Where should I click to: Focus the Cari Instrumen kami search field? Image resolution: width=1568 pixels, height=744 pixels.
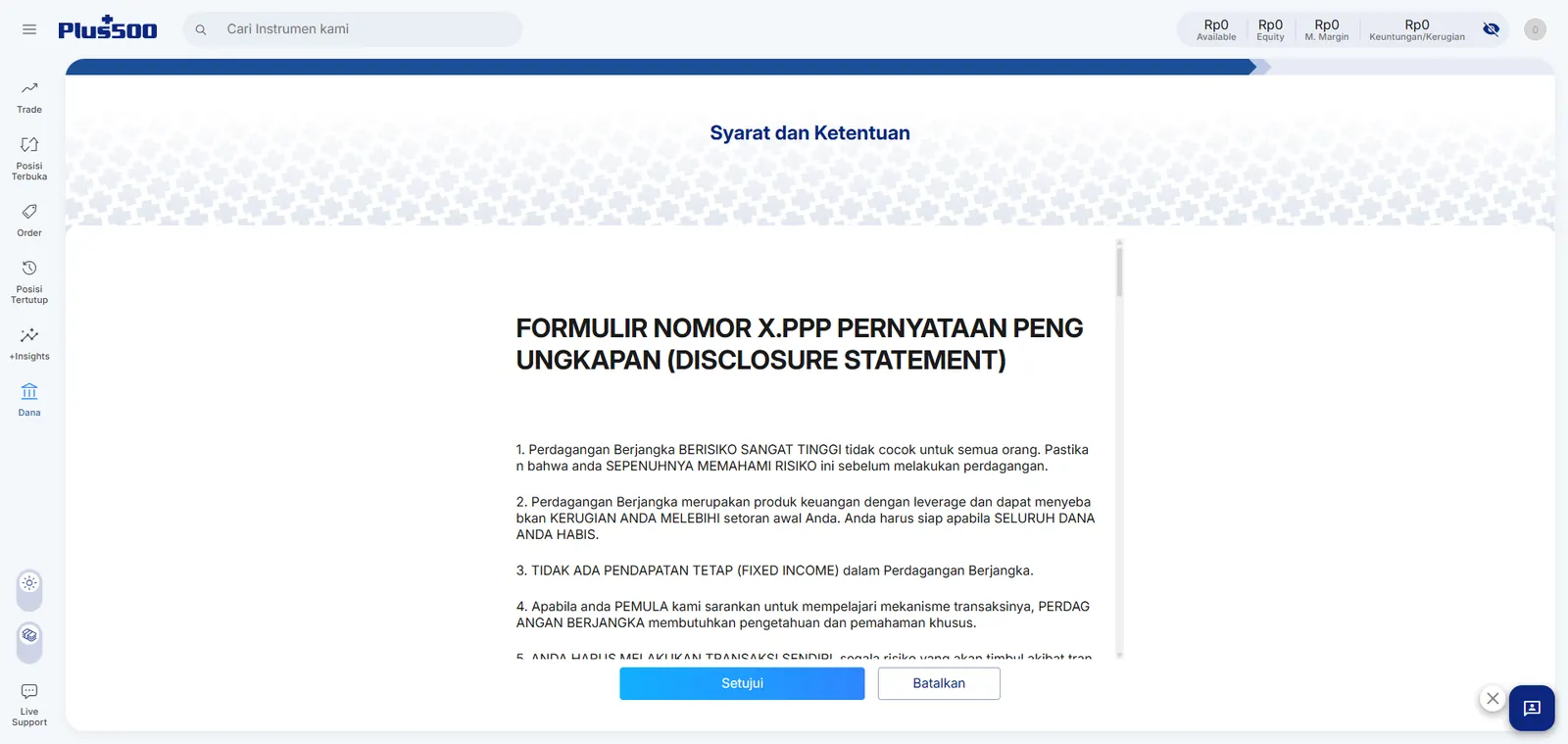[353, 29]
